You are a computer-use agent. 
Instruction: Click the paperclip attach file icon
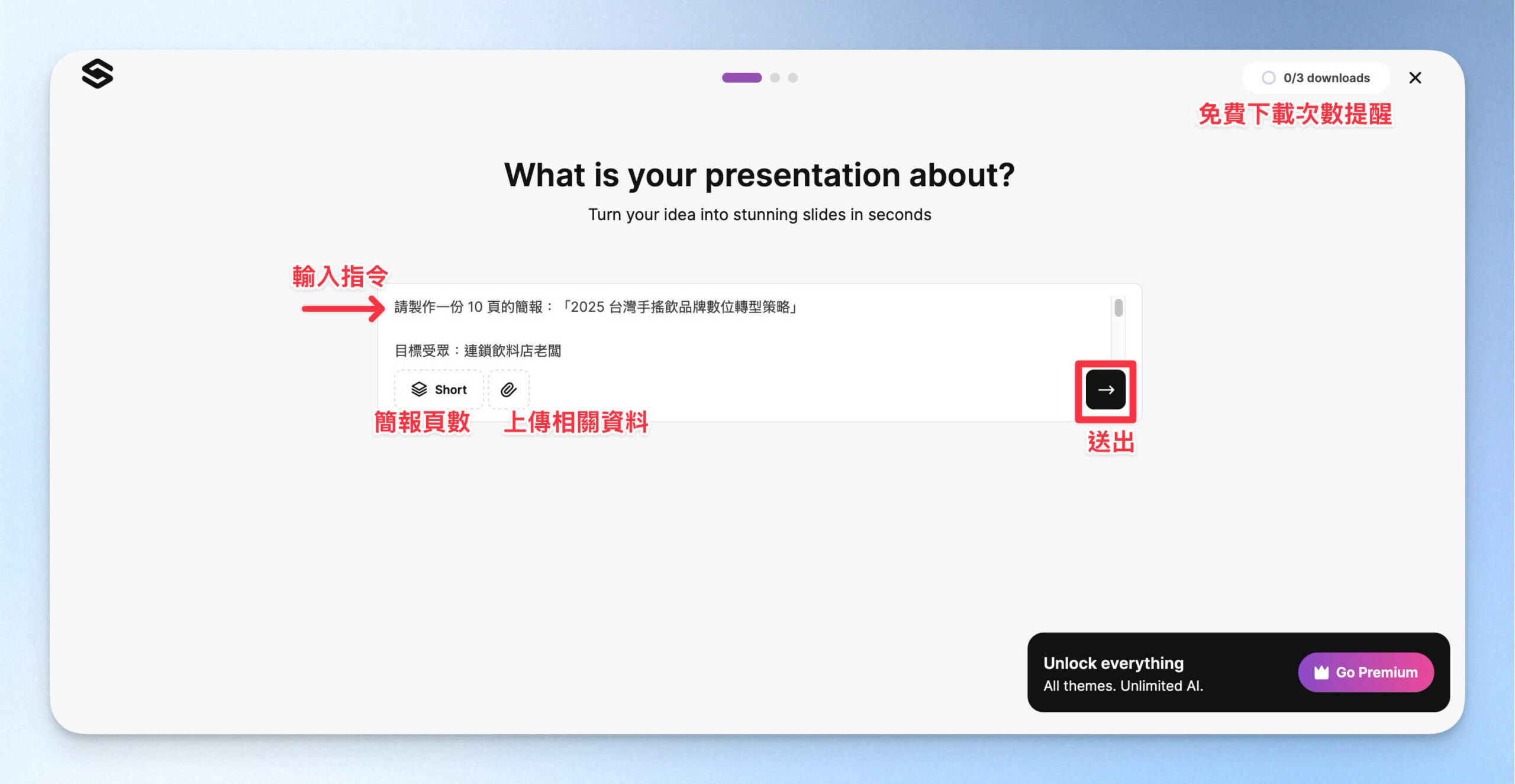pyautogui.click(x=508, y=389)
